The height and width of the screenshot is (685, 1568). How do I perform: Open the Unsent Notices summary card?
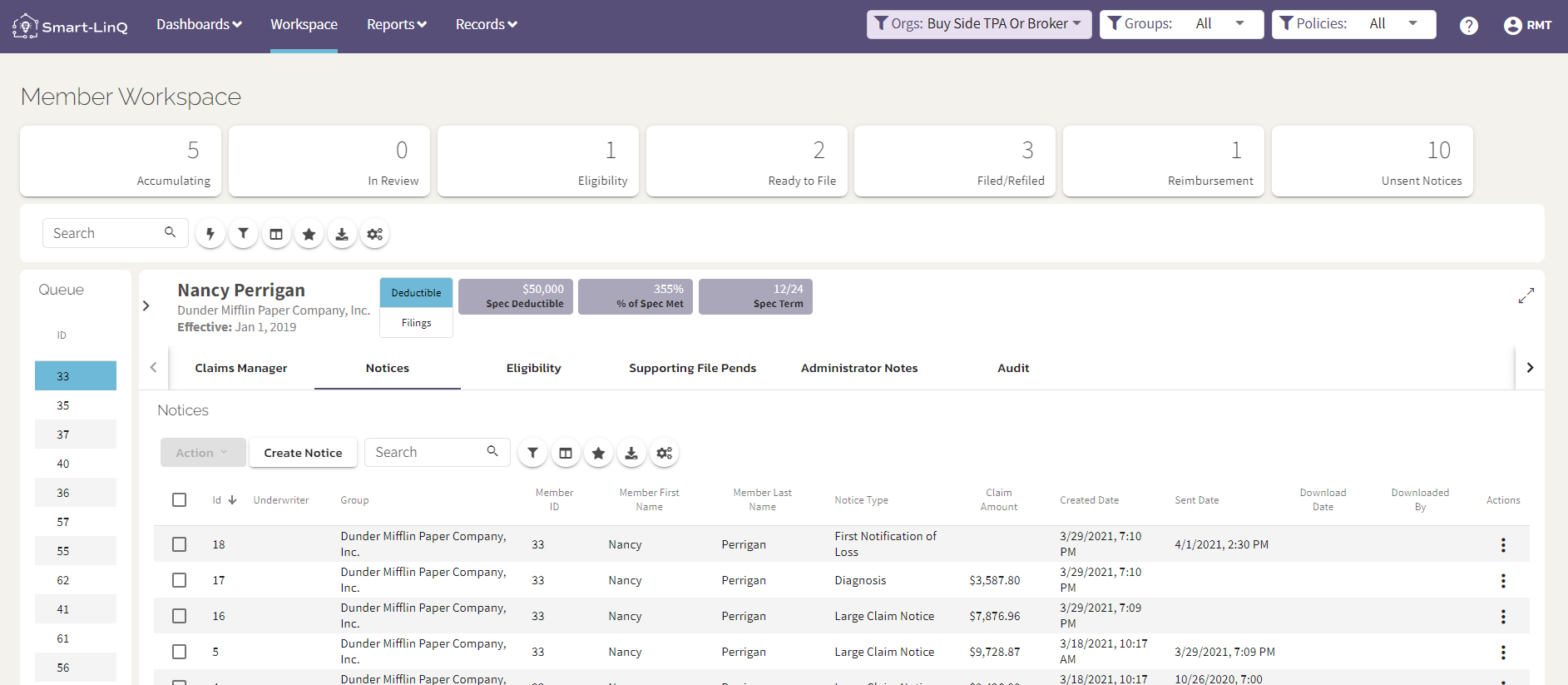pos(1372,161)
